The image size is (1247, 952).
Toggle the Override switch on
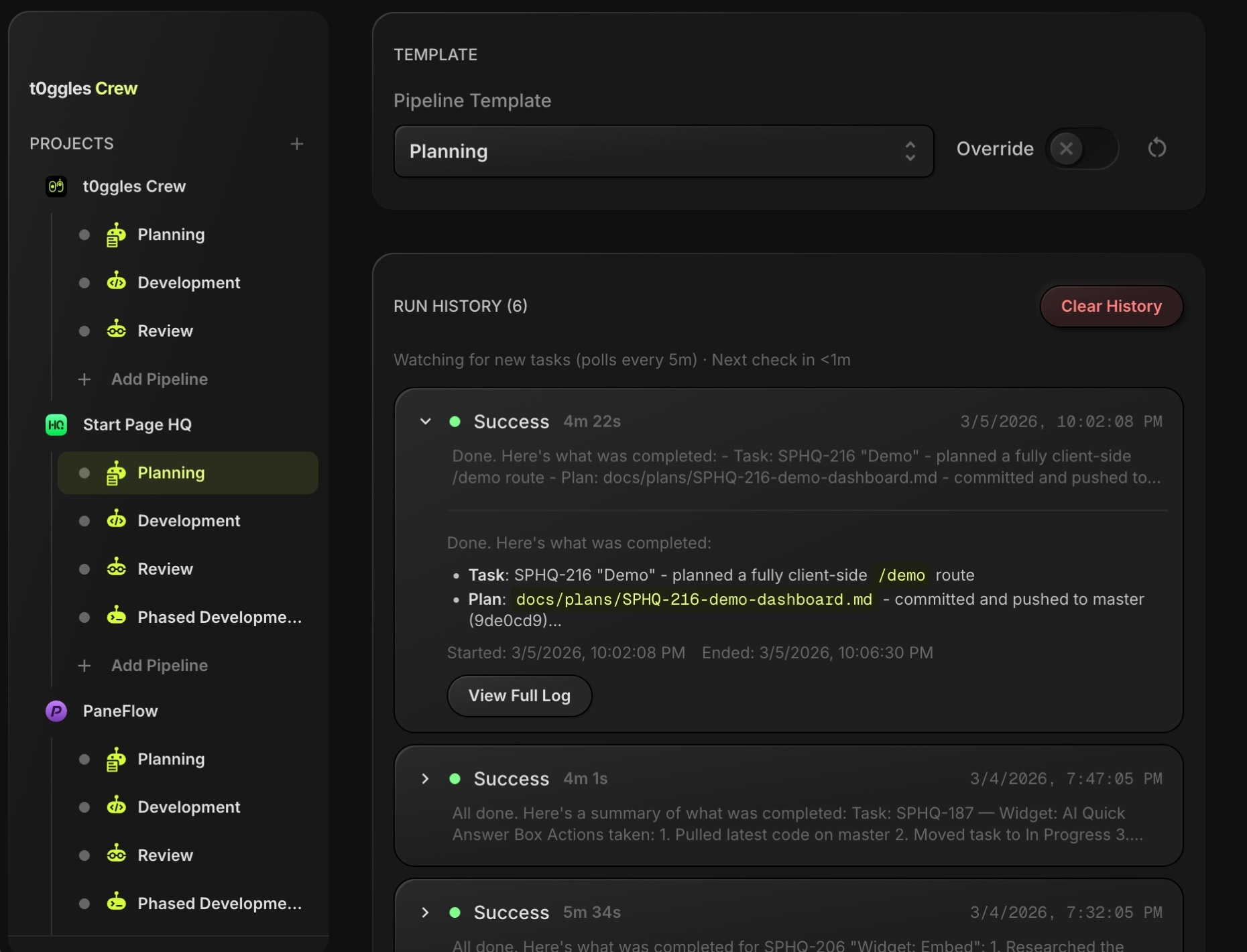point(1081,149)
